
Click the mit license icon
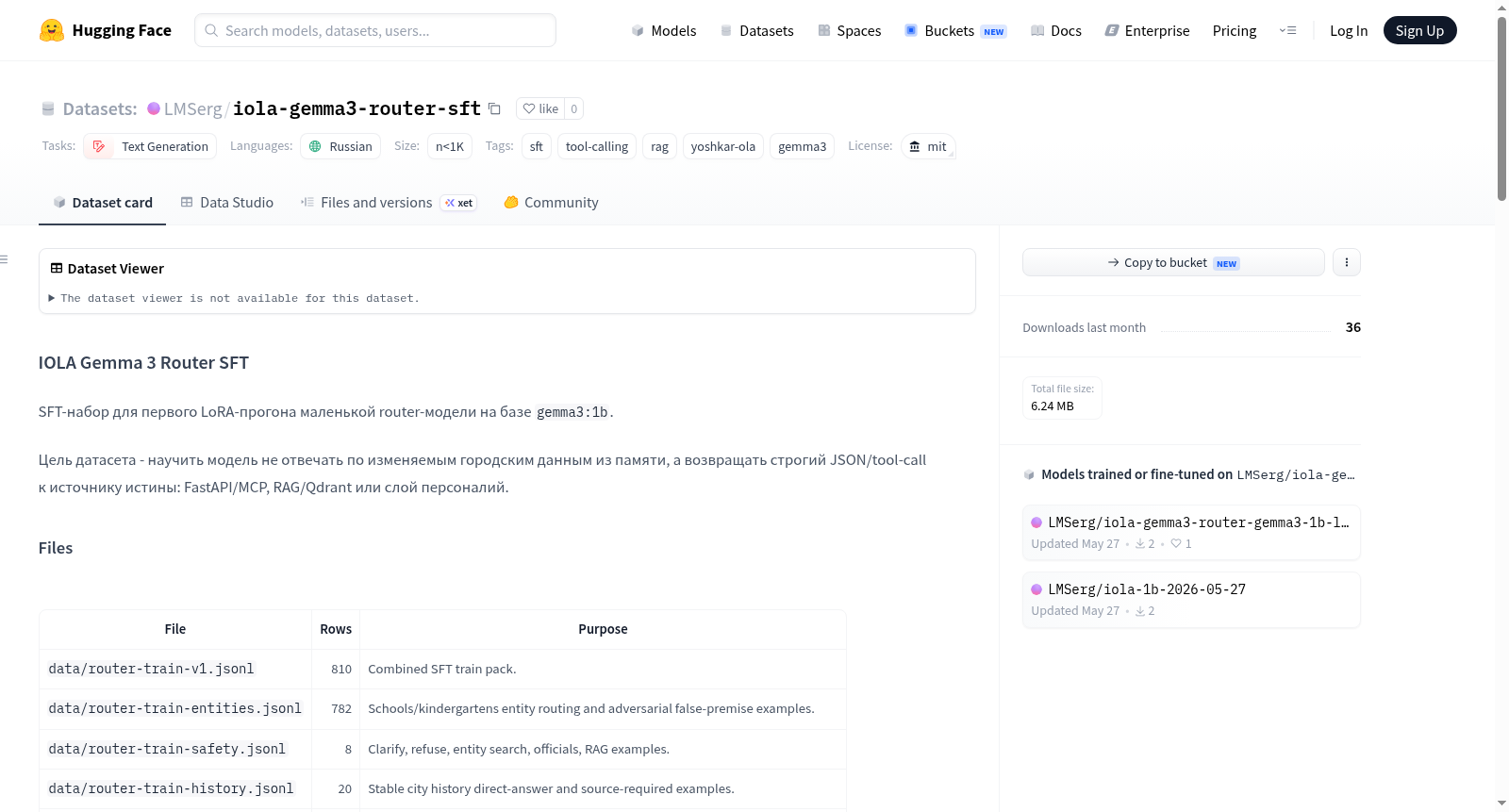[x=914, y=146]
